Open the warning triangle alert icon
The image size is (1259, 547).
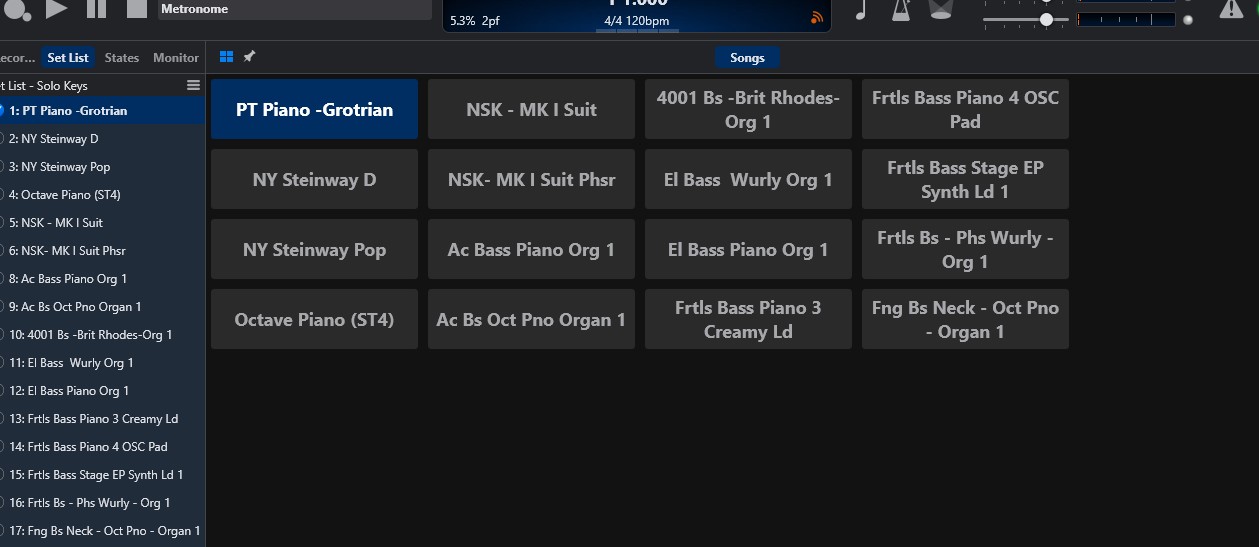coord(1231,9)
